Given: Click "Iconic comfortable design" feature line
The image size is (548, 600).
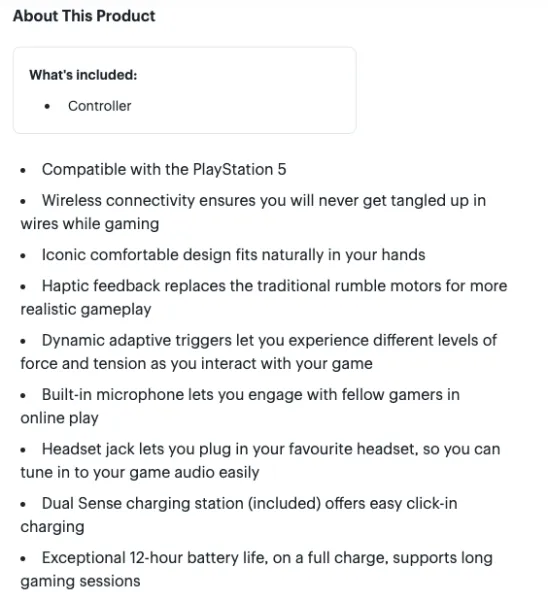Looking at the screenshot, I should (x=233, y=255).
